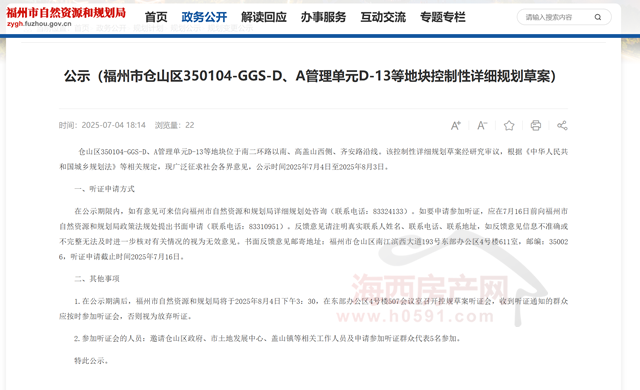Click the paragraph starting 2.参加听证会的人员
This screenshot has width=640, height=390.
pos(268,338)
